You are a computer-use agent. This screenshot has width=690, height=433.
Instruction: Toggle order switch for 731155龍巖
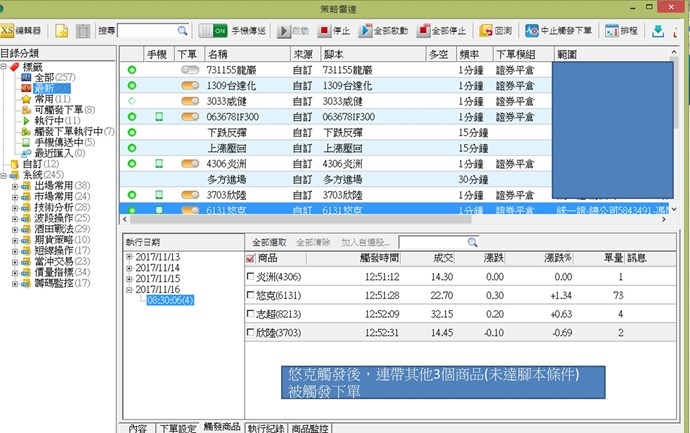pos(189,70)
